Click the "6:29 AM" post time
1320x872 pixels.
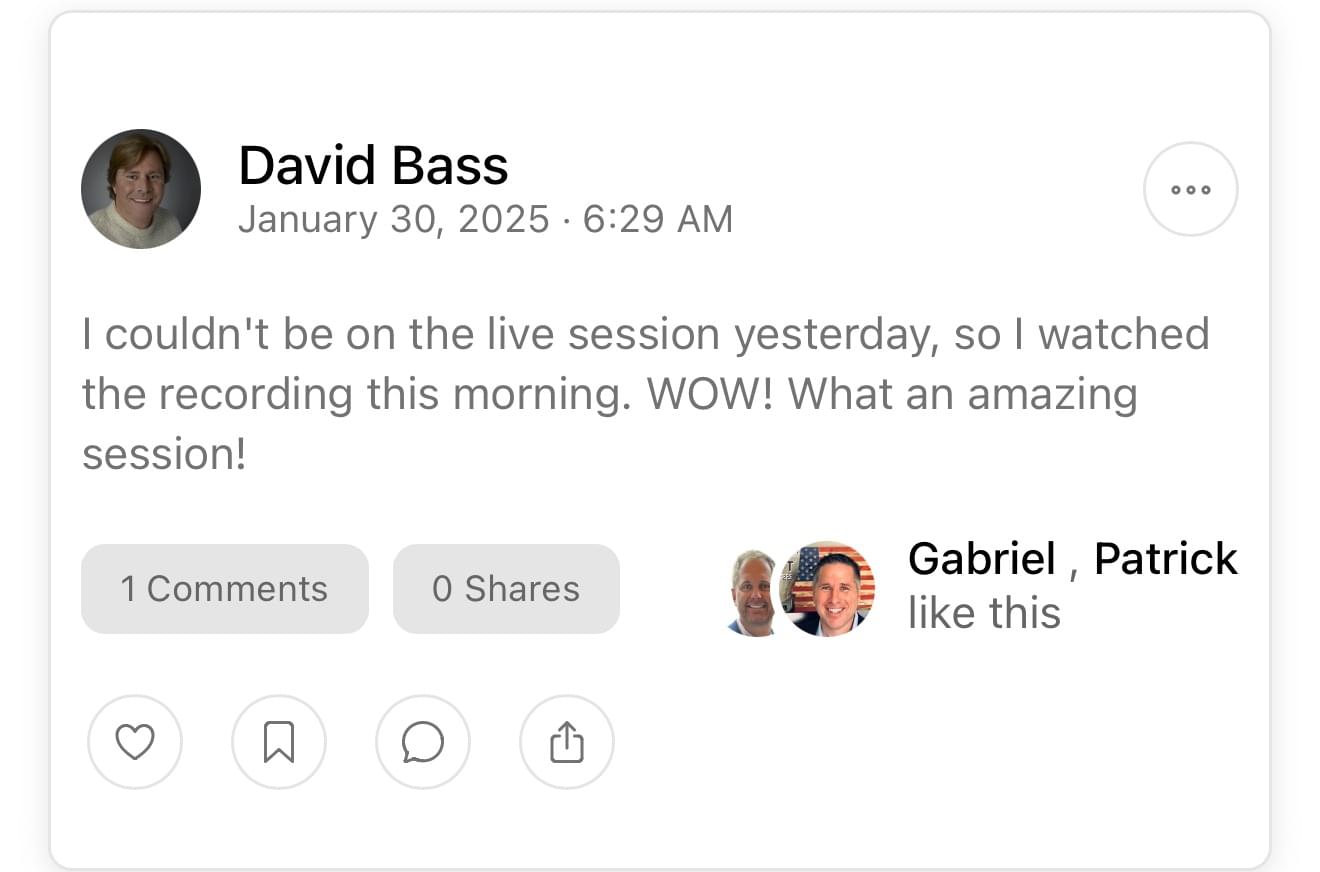pos(658,219)
